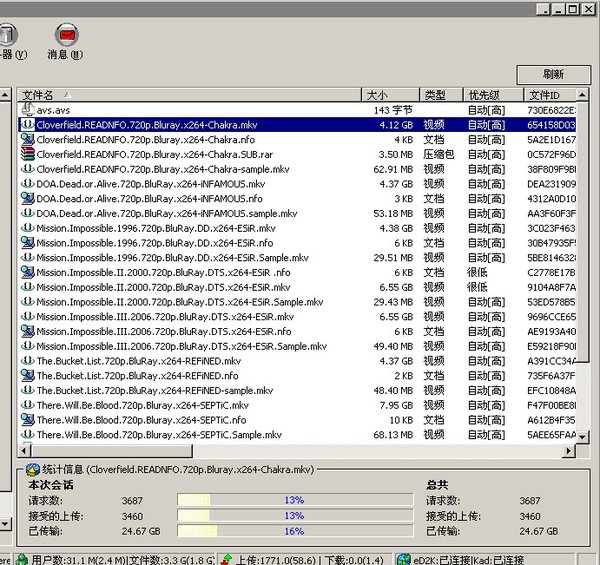Click video icon of Cloverfield Chakra-sample.mkv
The image size is (600, 565).
pyautogui.click(x=28, y=169)
